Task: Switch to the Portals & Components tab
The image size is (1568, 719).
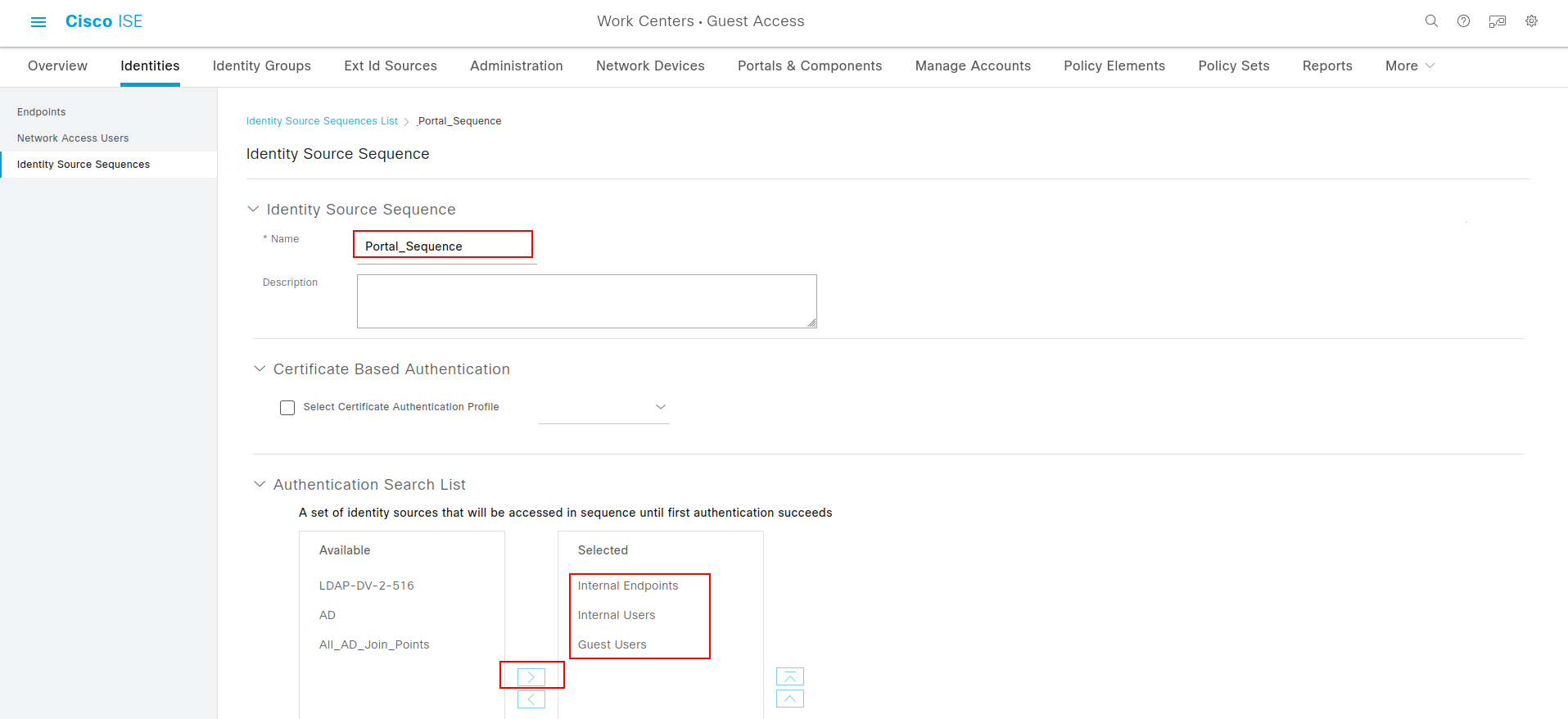Action: [809, 66]
